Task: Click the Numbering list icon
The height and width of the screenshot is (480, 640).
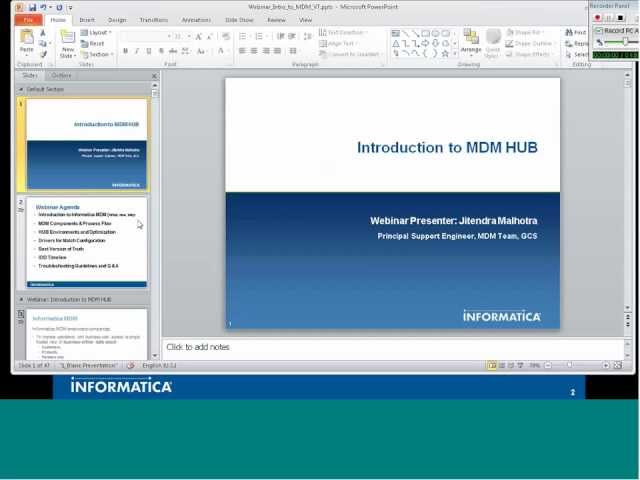Action: click(259, 37)
